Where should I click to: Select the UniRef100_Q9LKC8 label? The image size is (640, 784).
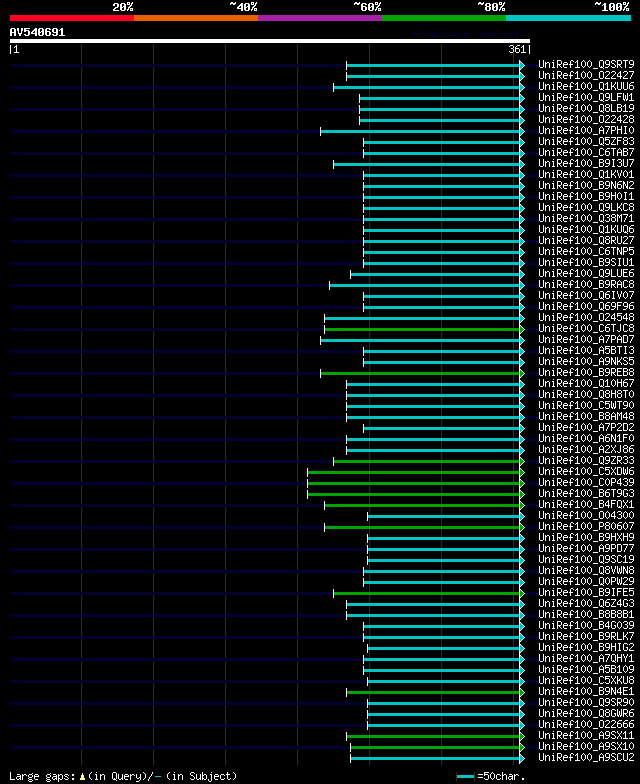point(586,208)
